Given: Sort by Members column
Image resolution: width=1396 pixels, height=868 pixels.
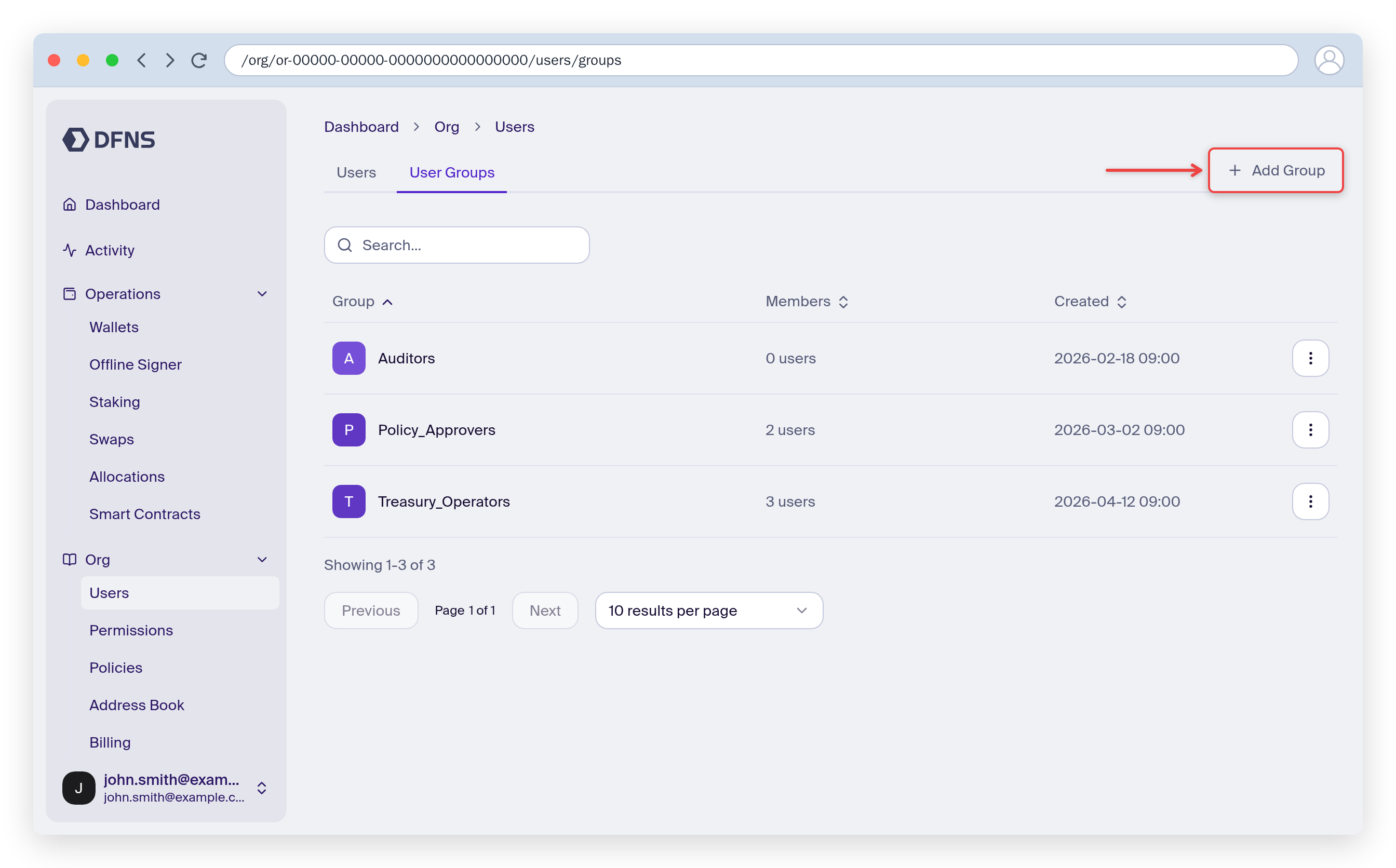Looking at the screenshot, I should pyautogui.click(x=806, y=302).
